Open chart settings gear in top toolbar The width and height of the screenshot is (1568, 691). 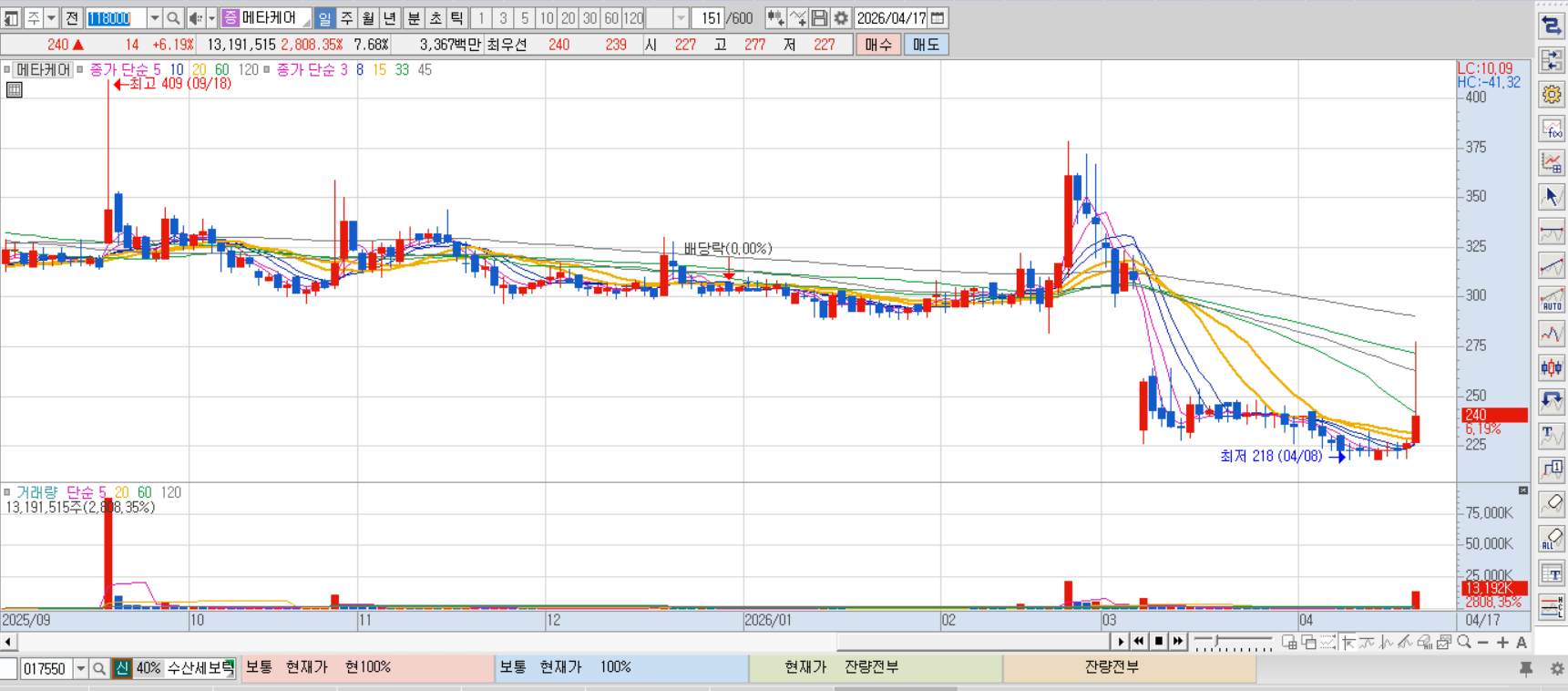[841, 18]
